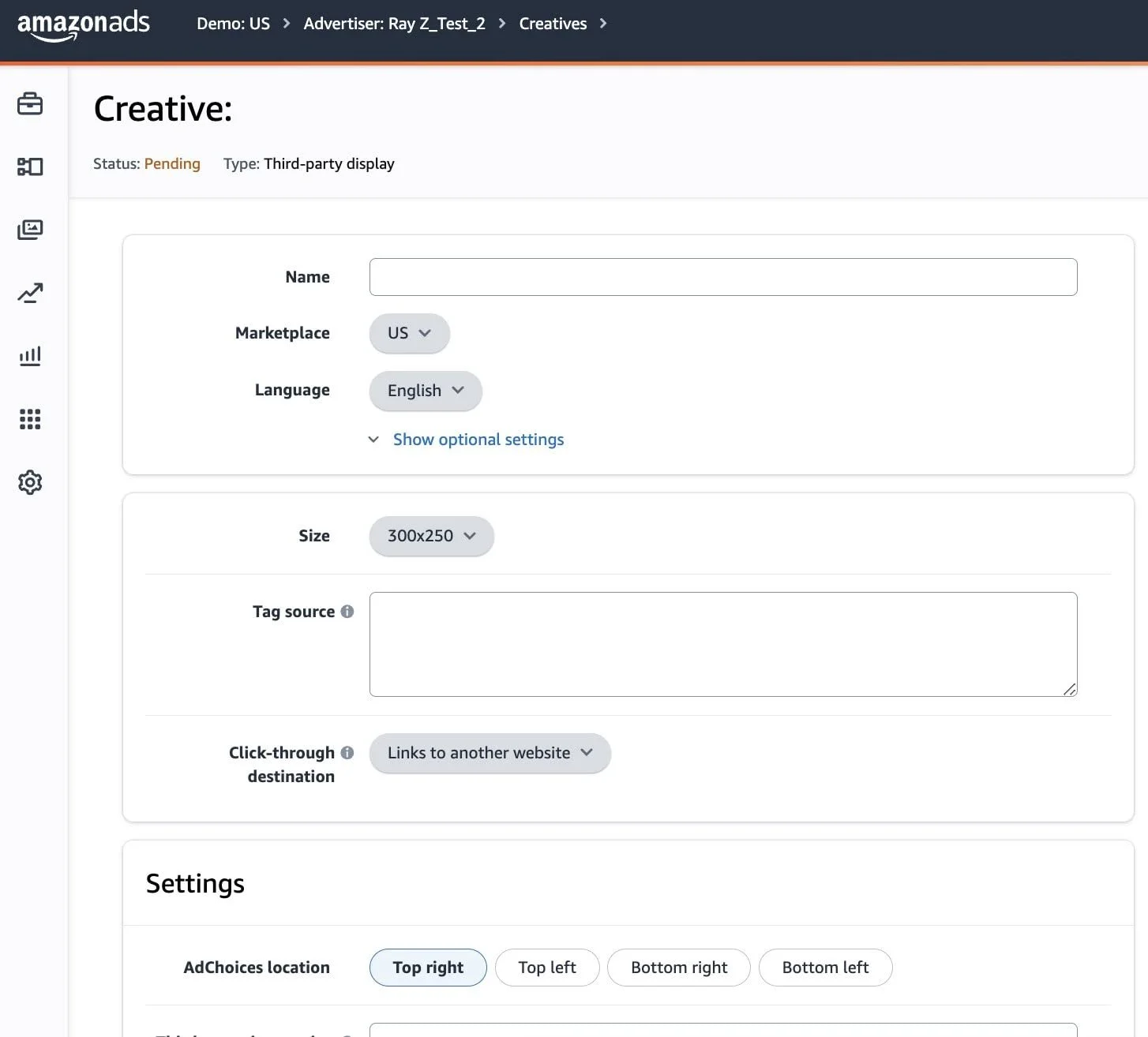Open the reports bar-chart icon
1148x1037 pixels.
(30, 356)
